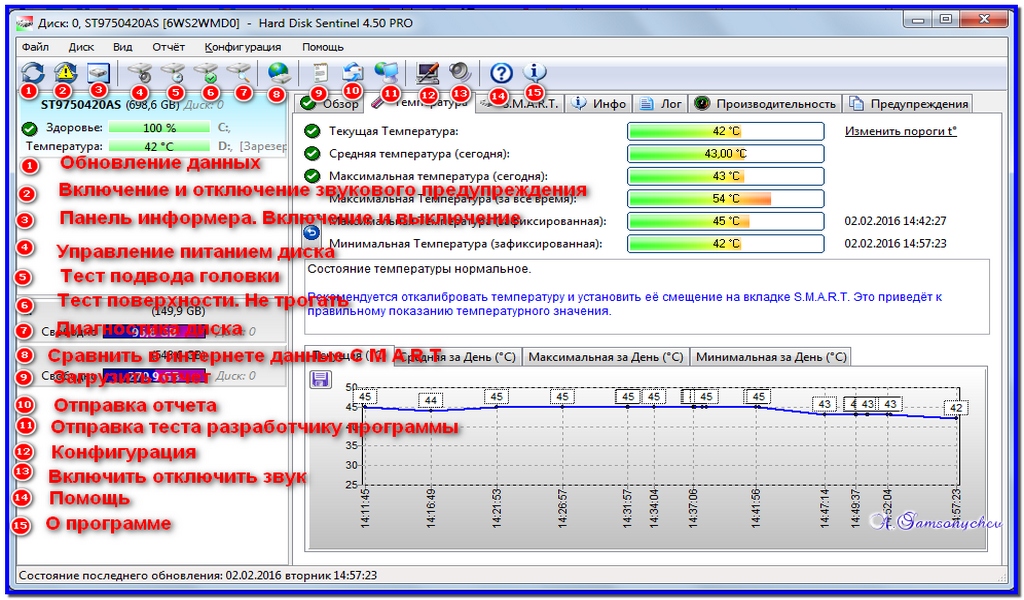Viewport: 1024px width, 600px height.
Task: Click the refresh data toolbar icon
Action: [33, 72]
